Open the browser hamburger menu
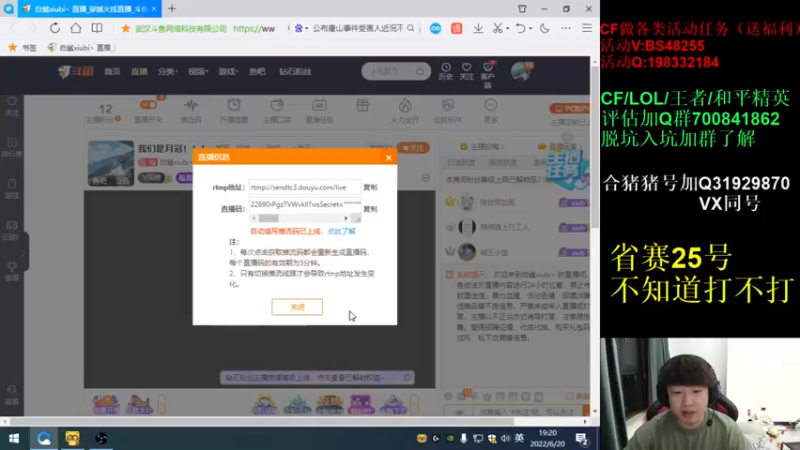Screen dimensions: 800x450 (587, 29)
